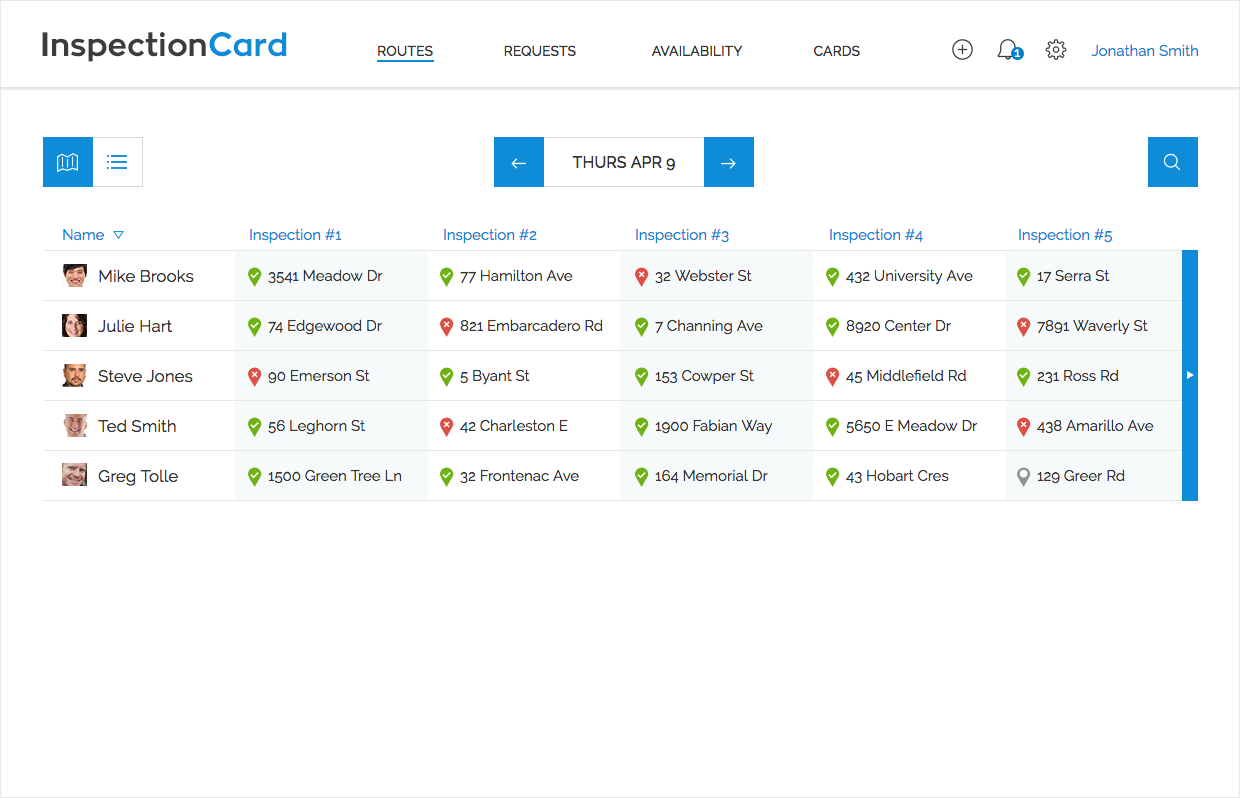
Task: Click the THURS APR 9 date field
Action: tap(624, 162)
